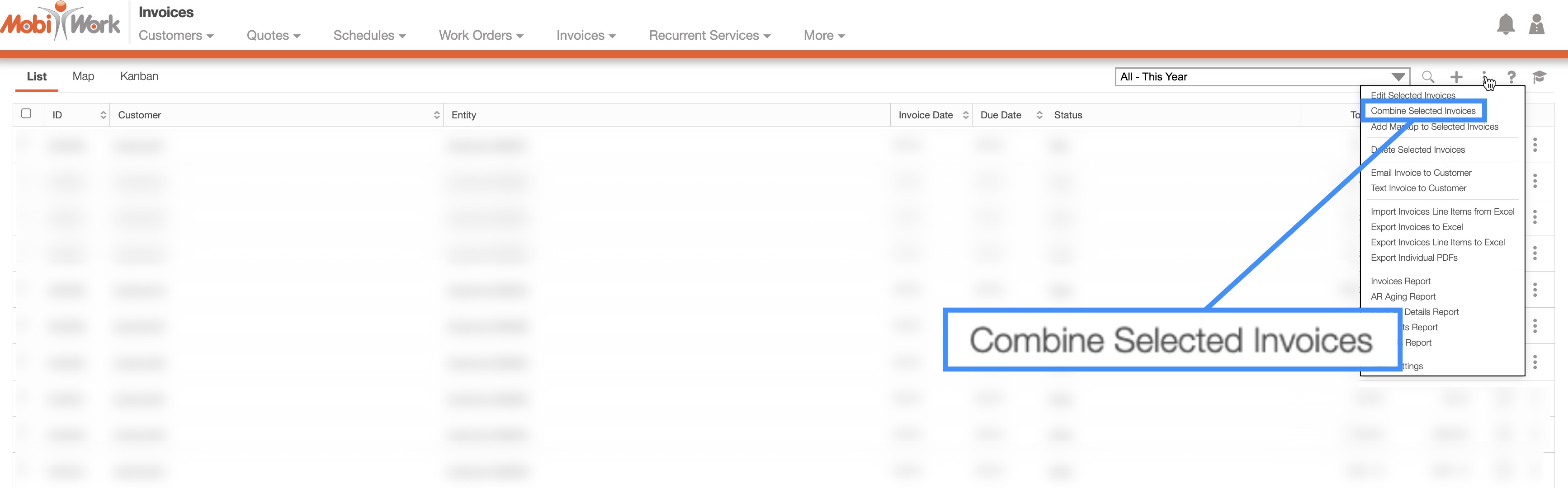Click the search magnifier icon
Viewport: 1568px width, 488px height.
pos(1427,77)
